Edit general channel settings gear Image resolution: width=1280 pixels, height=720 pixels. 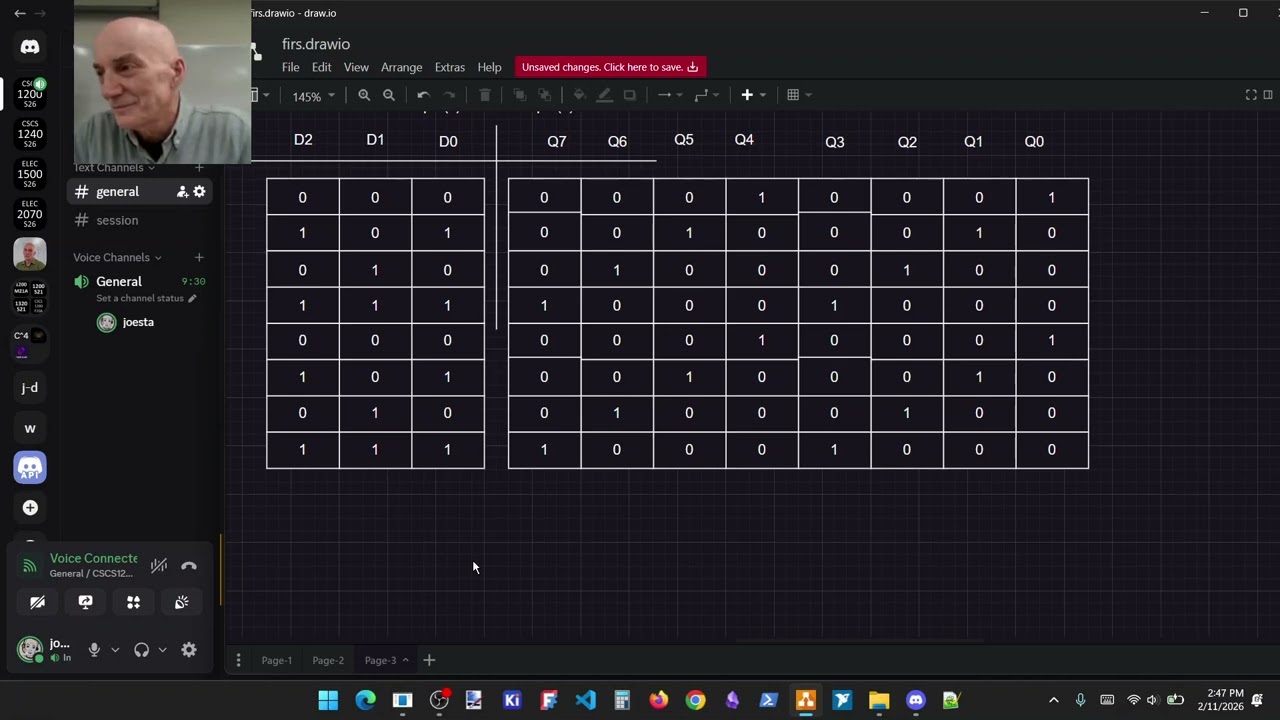click(x=199, y=191)
